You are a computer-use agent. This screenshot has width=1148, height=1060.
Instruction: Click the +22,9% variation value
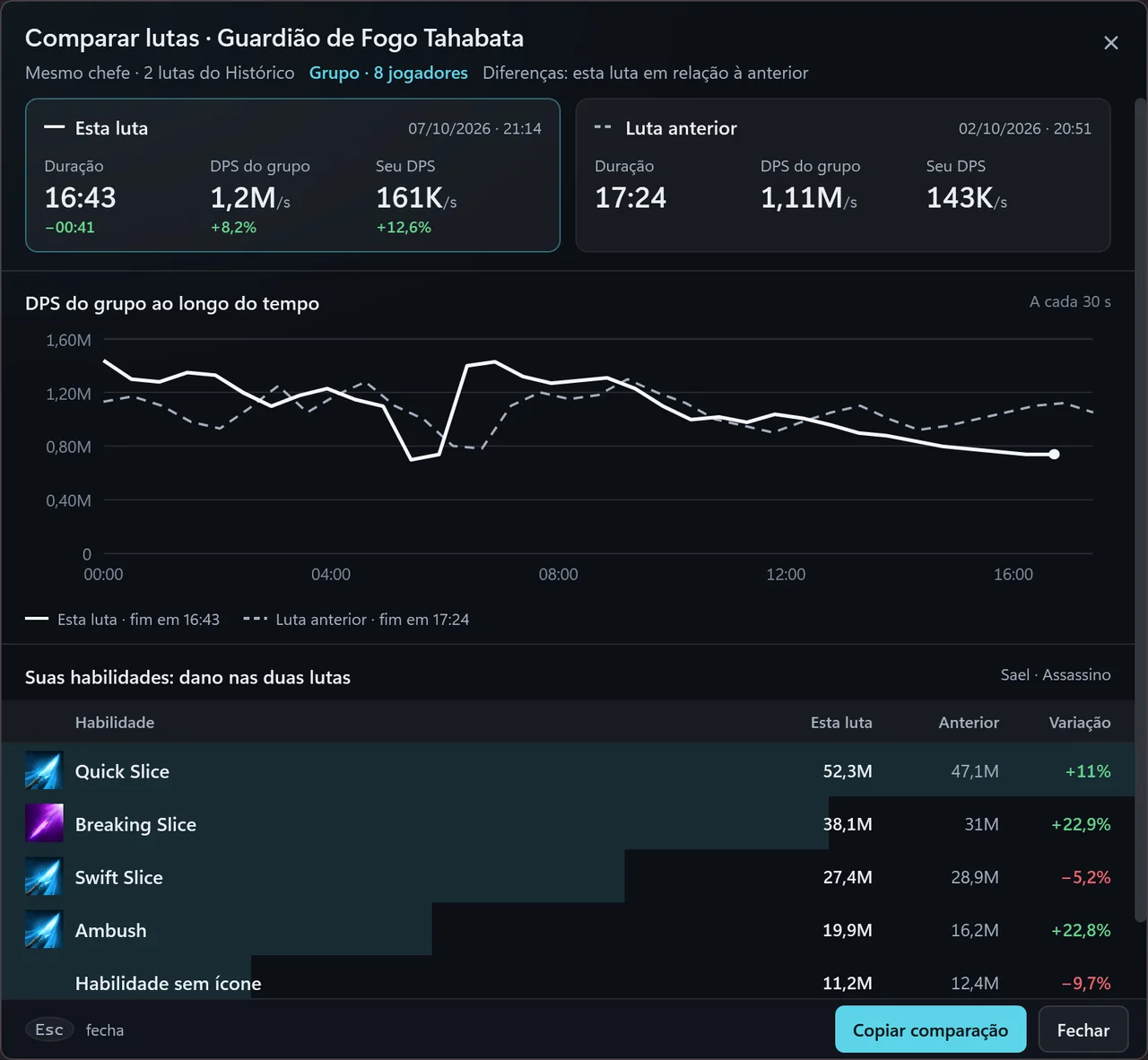click(1081, 824)
